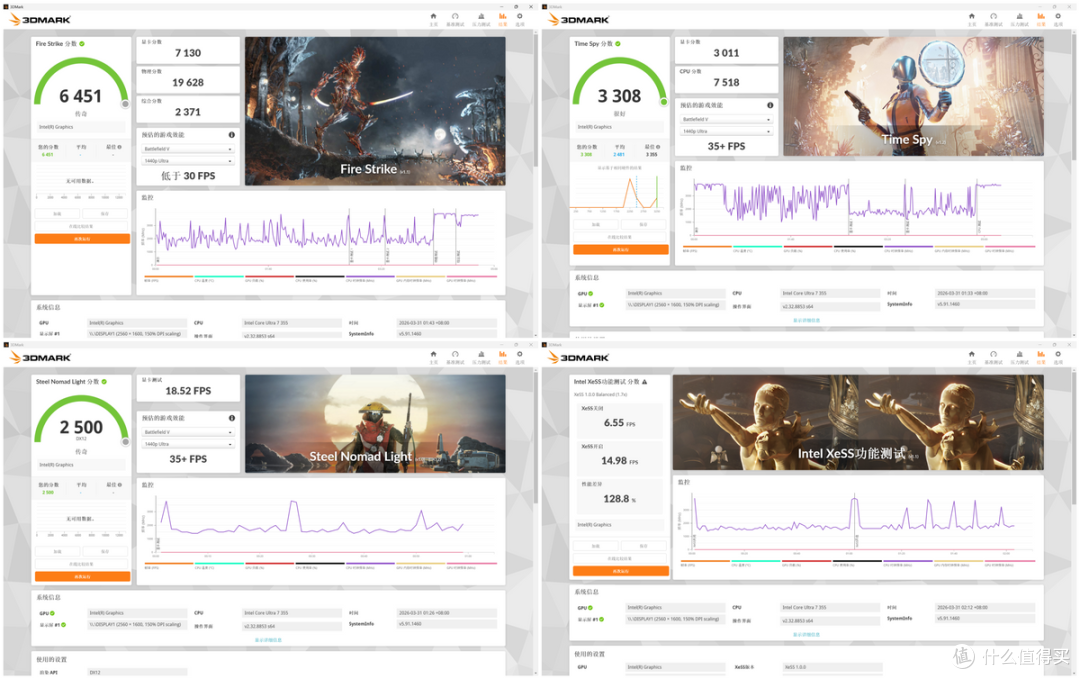Click 3DMark logo in Steel Nomad Light window
Screen dimensions: 1080x679
point(40,357)
